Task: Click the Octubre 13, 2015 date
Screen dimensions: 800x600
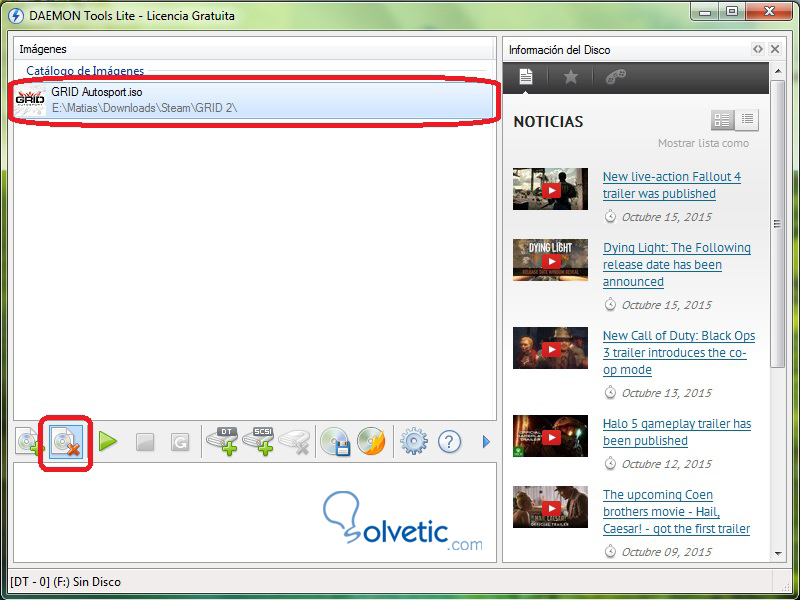Action: (666, 393)
